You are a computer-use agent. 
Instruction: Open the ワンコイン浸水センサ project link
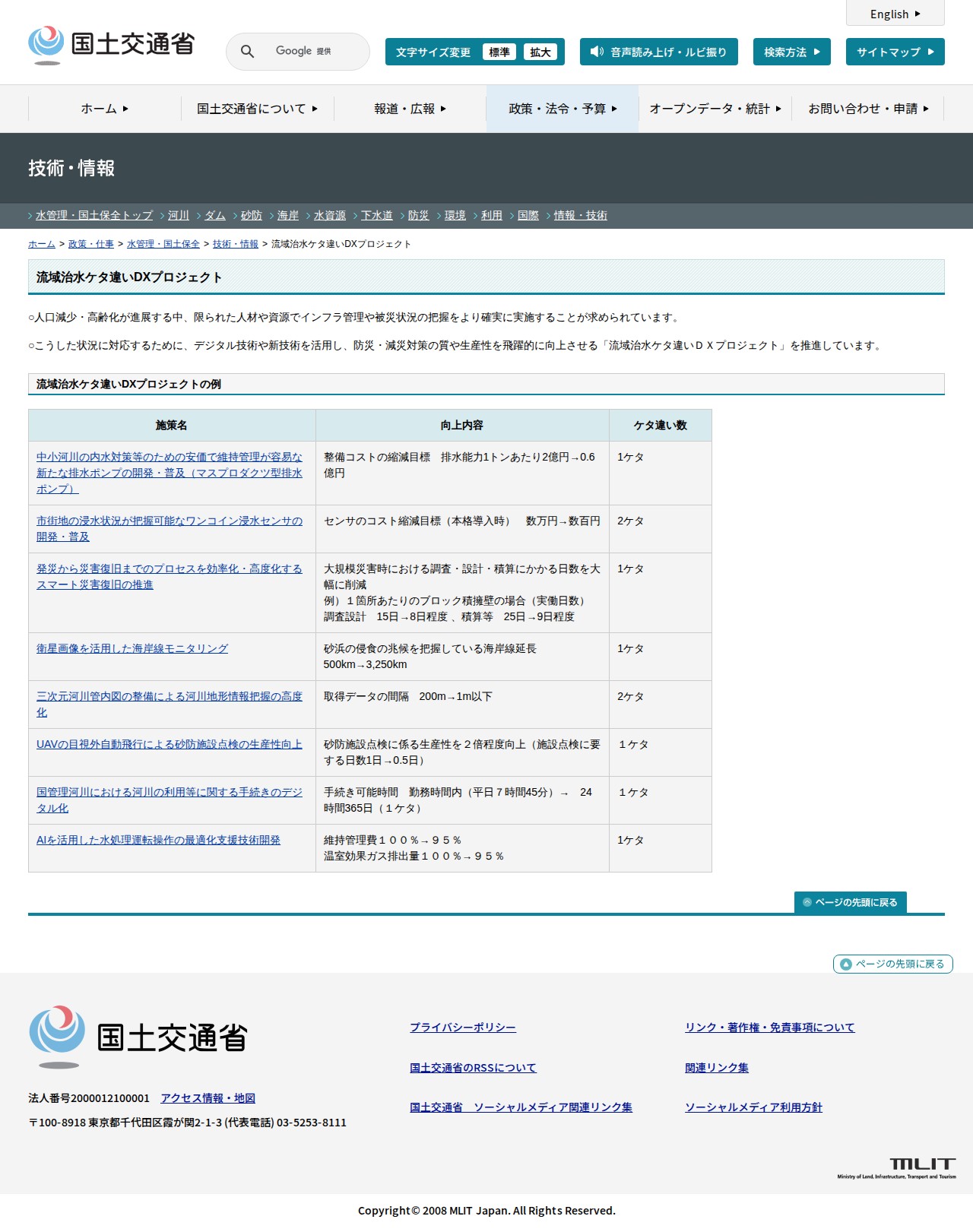pos(170,529)
